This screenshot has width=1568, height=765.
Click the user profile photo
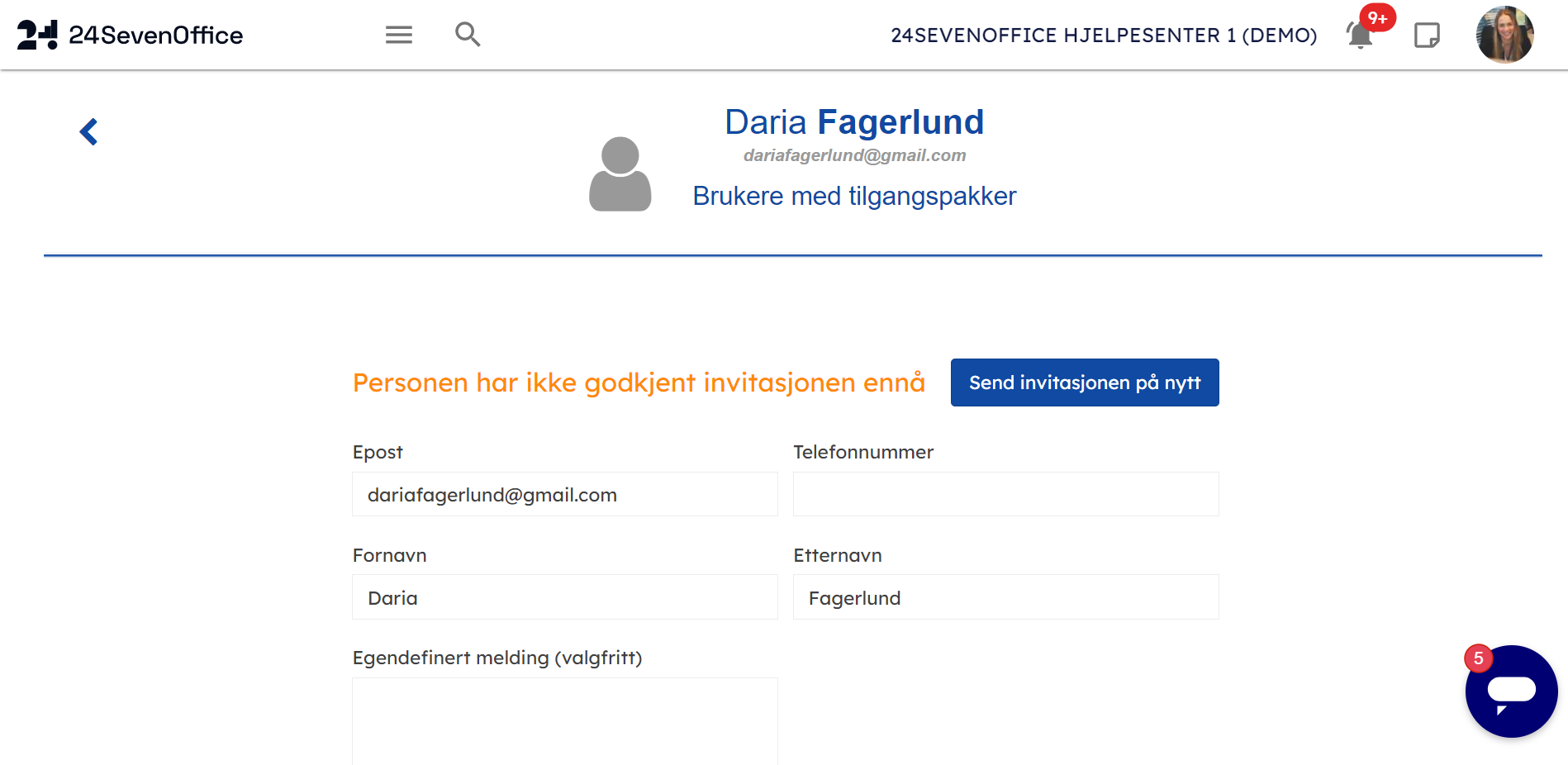[1504, 35]
